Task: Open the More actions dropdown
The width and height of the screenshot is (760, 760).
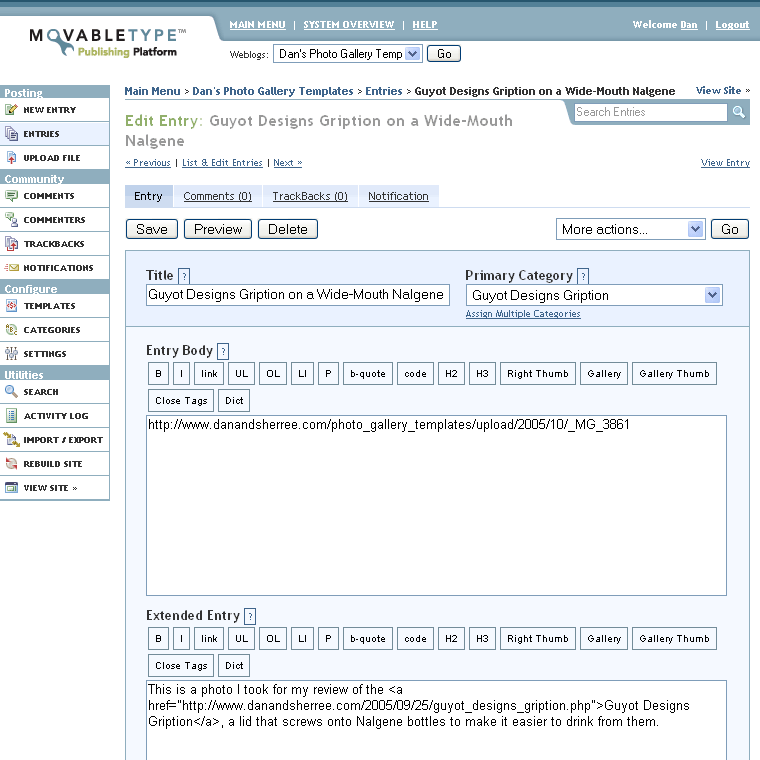Action: click(x=631, y=229)
